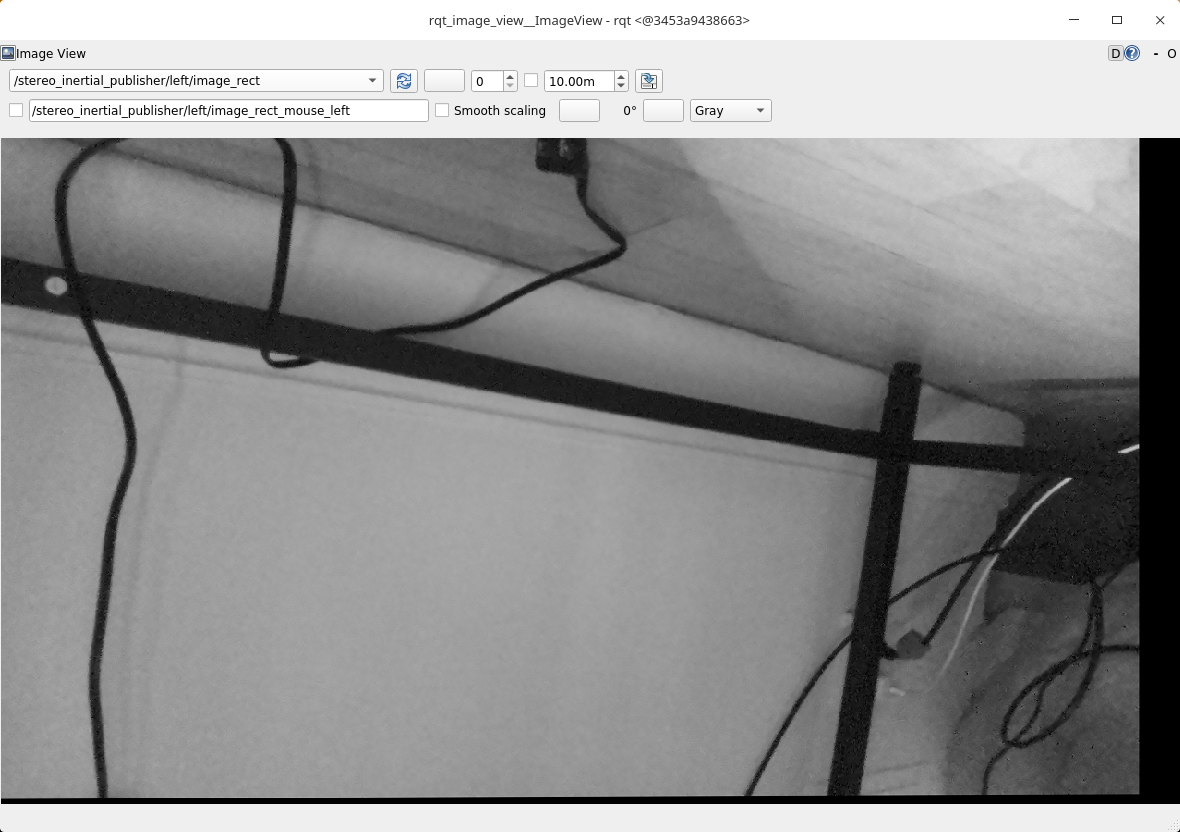Click the 0° rotation angle label

tap(630, 111)
